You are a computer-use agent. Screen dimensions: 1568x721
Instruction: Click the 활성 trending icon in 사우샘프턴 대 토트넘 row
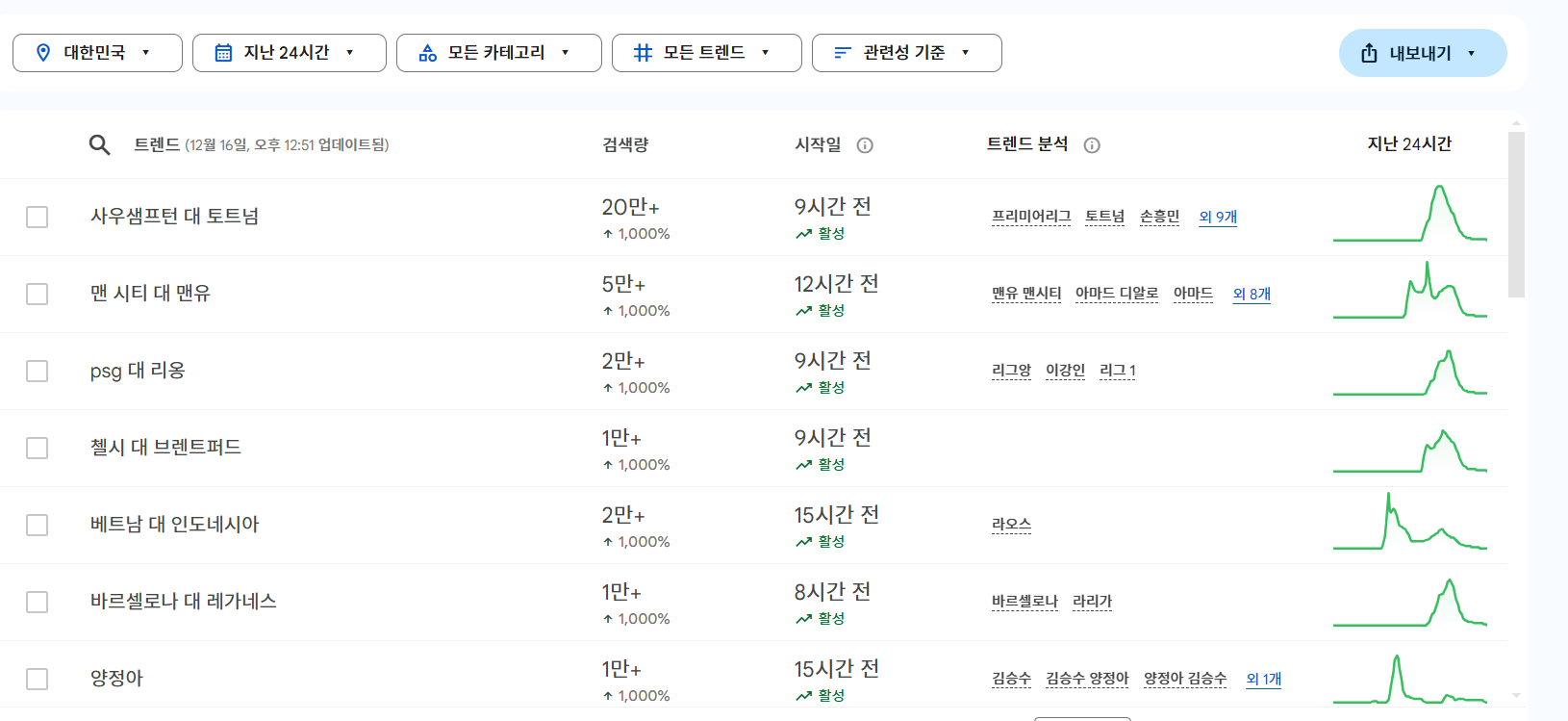tap(803, 234)
